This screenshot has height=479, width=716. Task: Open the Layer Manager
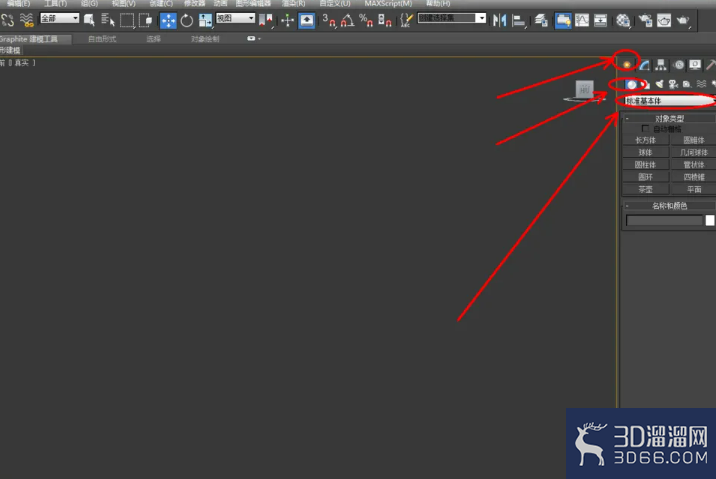(x=542, y=20)
